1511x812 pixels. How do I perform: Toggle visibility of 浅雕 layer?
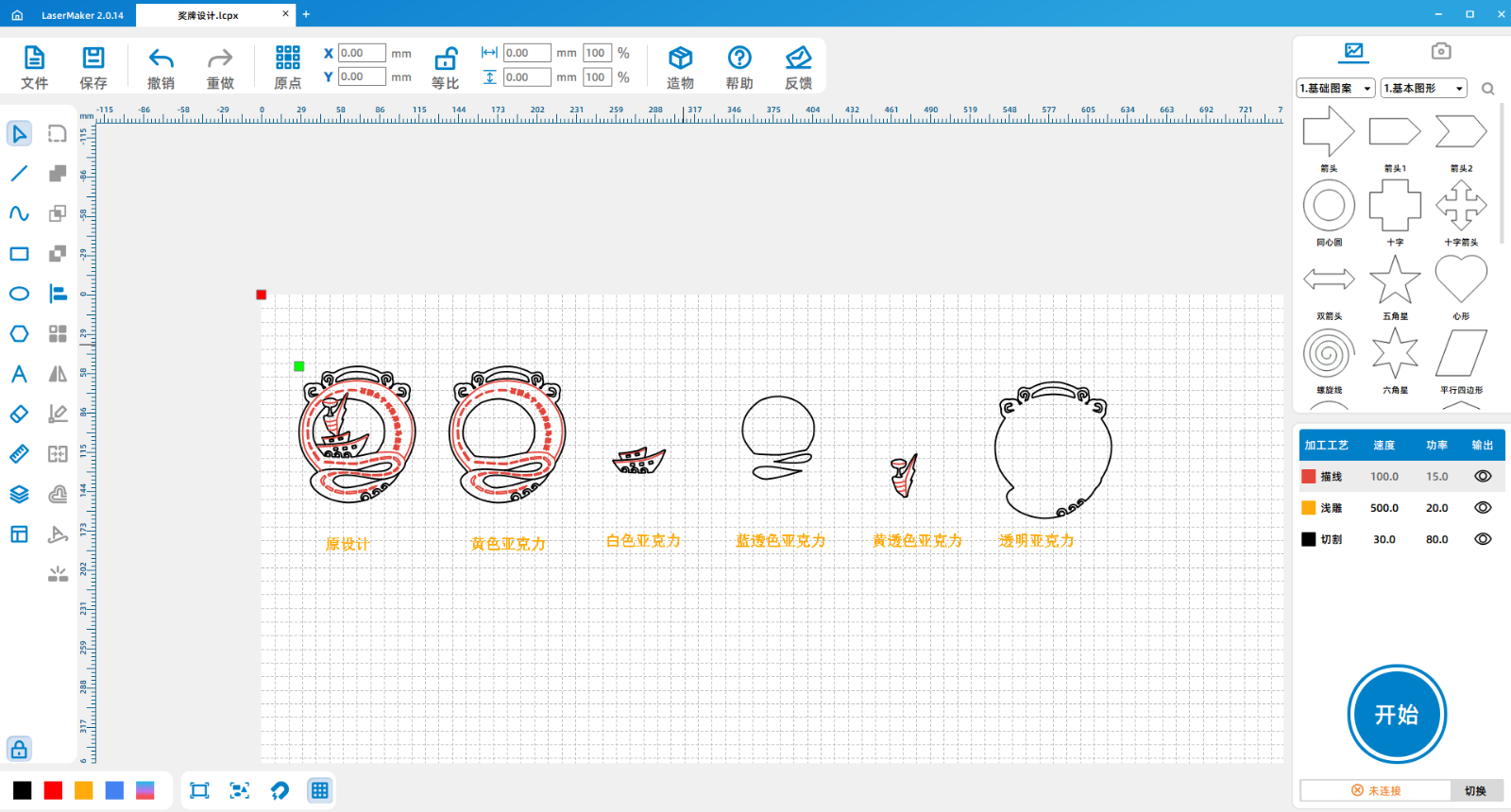pyautogui.click(x=1483, y=508)
